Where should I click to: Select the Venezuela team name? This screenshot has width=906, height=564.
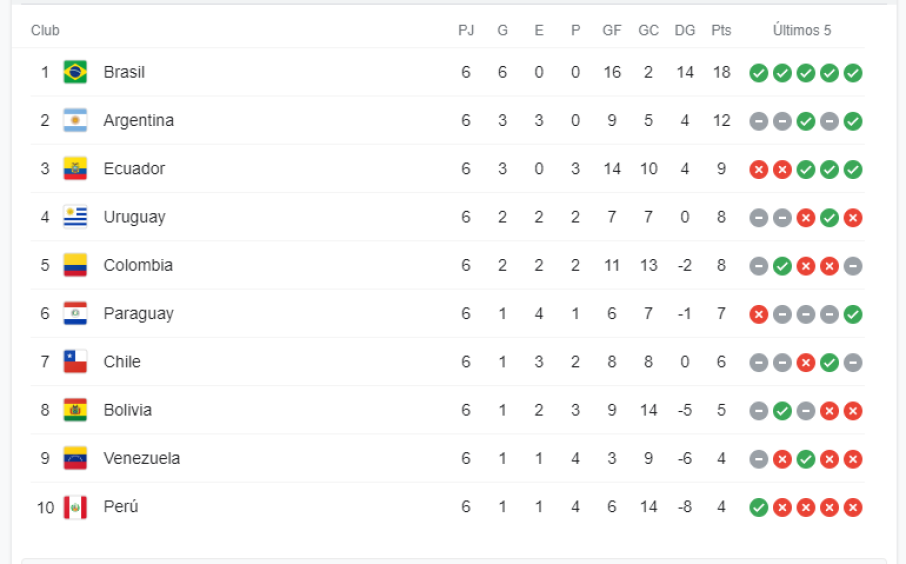click(142, 458)
